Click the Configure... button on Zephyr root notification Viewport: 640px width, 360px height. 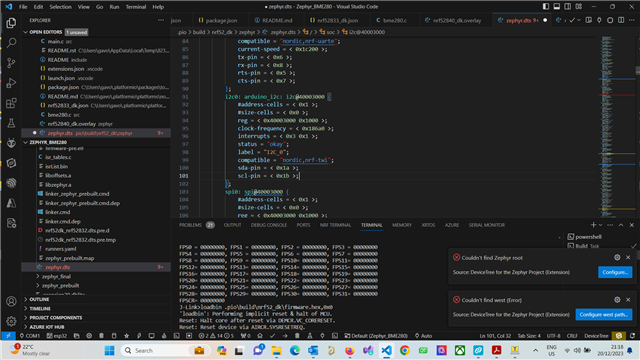(x=615, y=272)
